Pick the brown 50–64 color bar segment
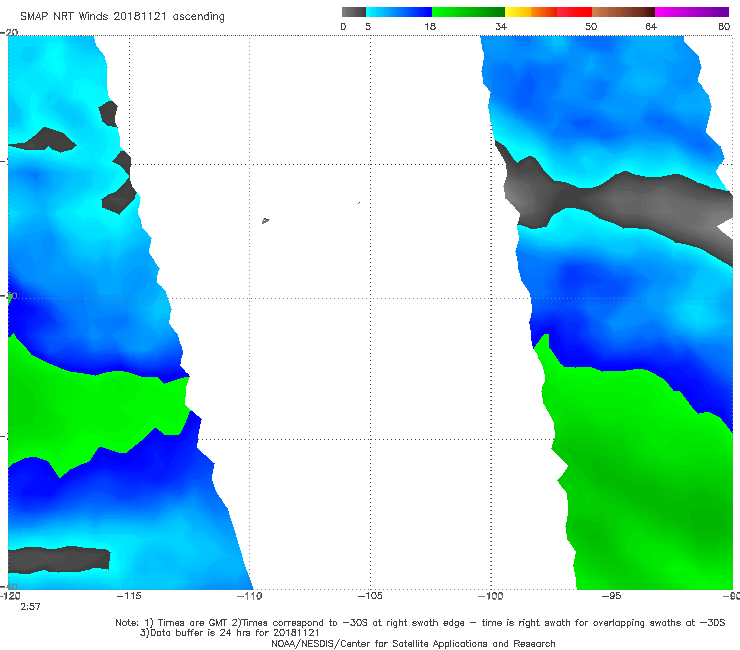 623,12
